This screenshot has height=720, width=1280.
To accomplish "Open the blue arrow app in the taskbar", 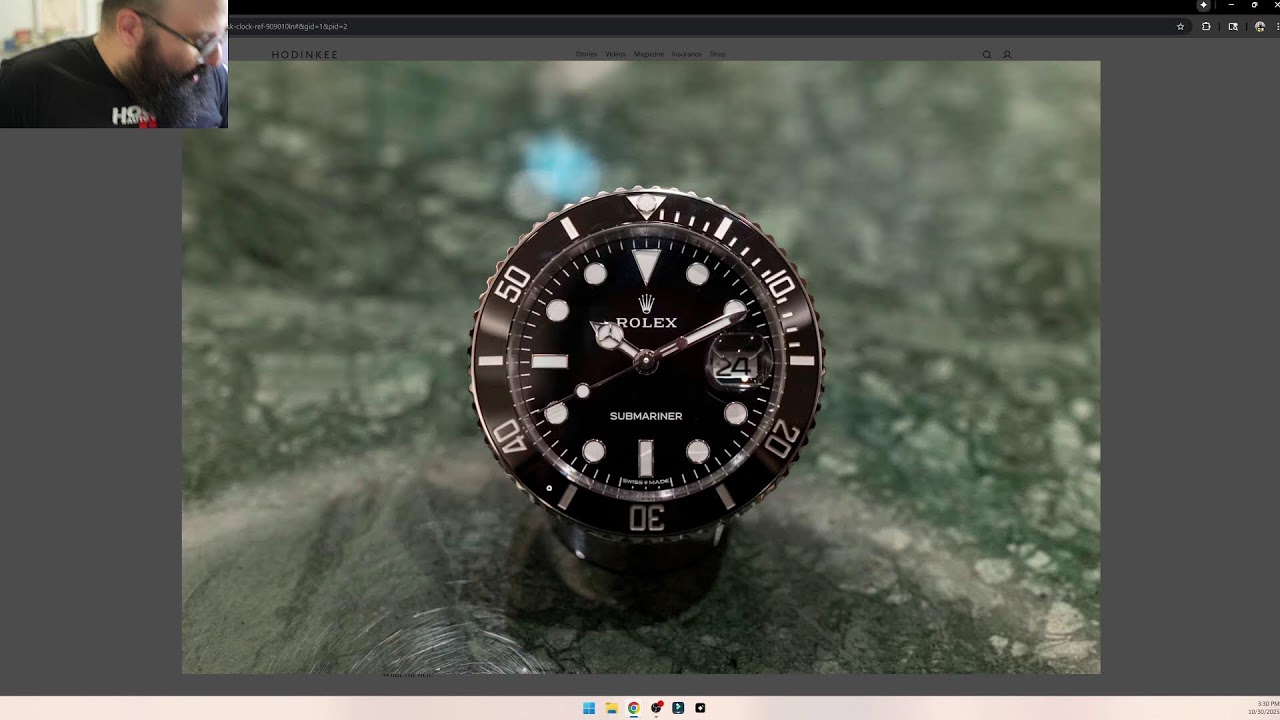I will (x=678, y=708).
